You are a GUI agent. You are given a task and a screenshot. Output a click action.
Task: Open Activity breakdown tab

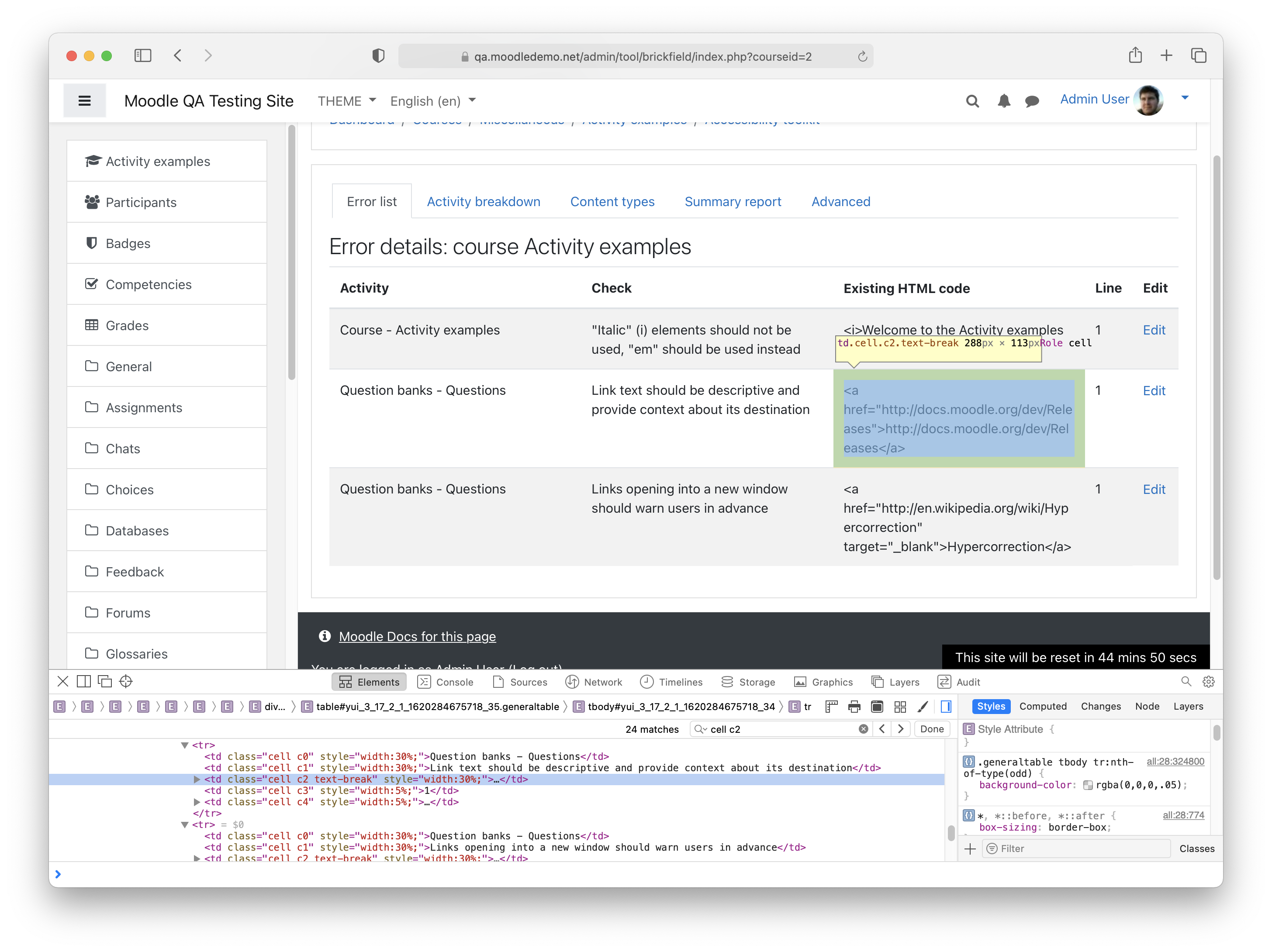point(483,202)
